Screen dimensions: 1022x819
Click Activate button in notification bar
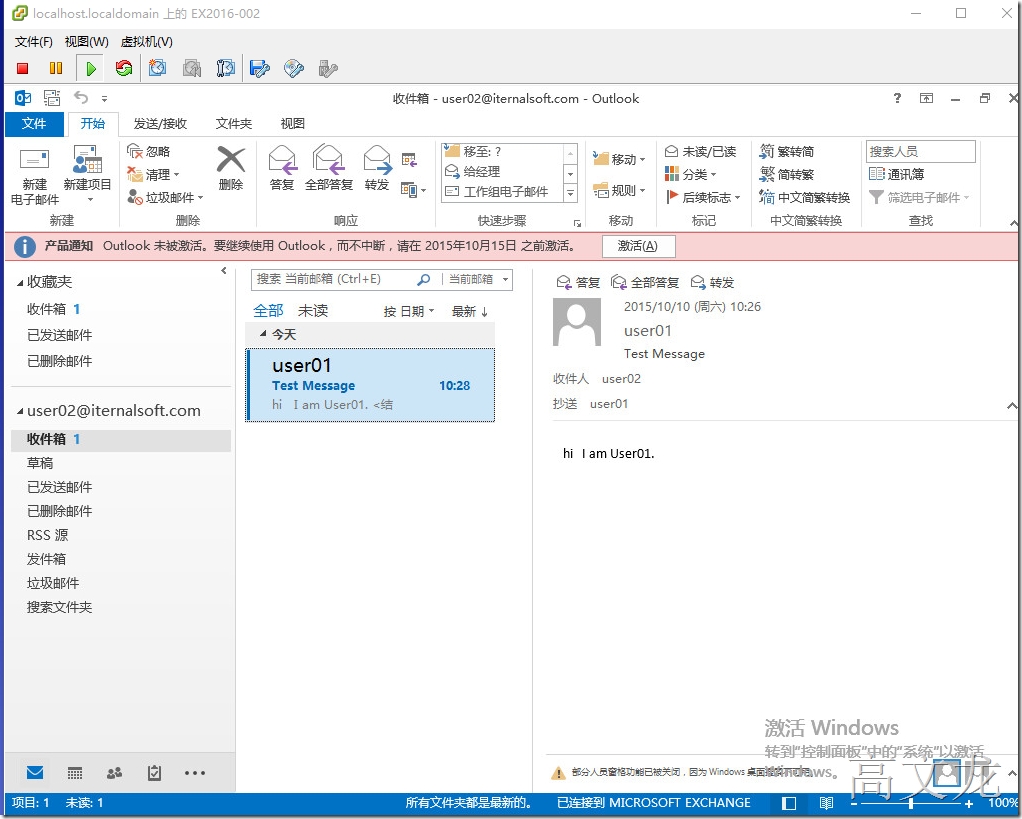tap(637, 246)
